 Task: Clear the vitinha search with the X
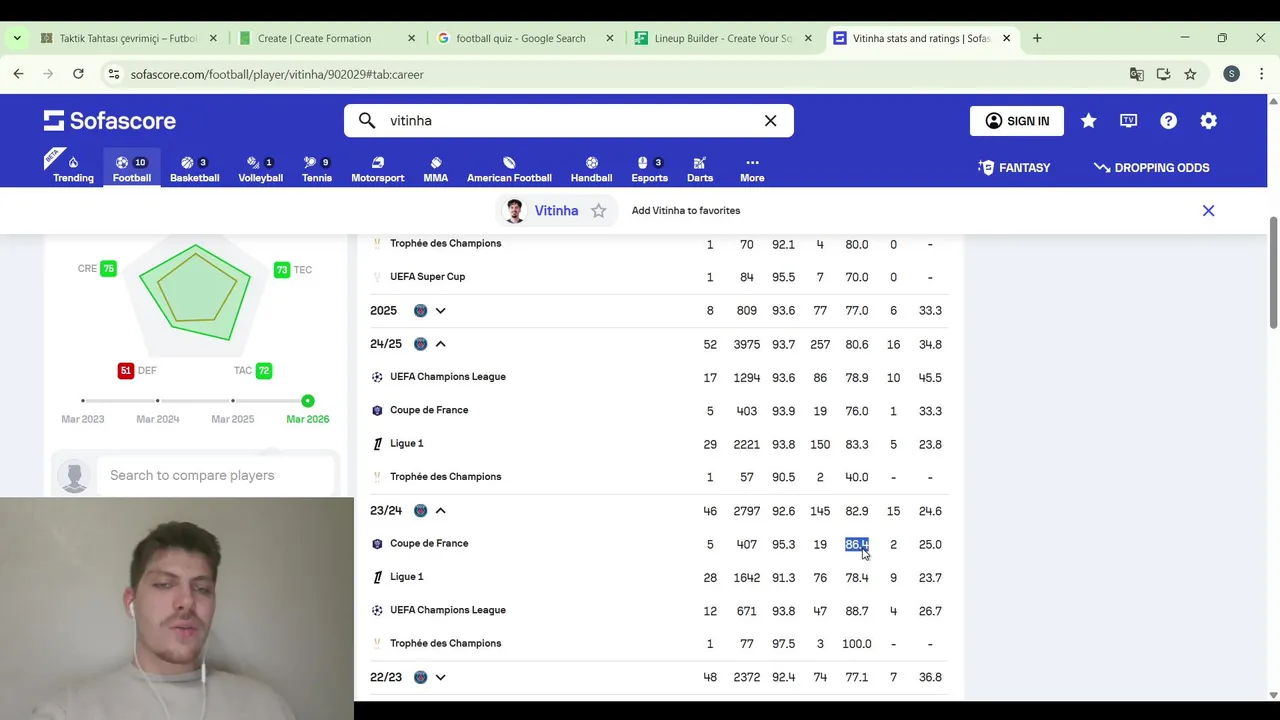click(x=770, y=121)
